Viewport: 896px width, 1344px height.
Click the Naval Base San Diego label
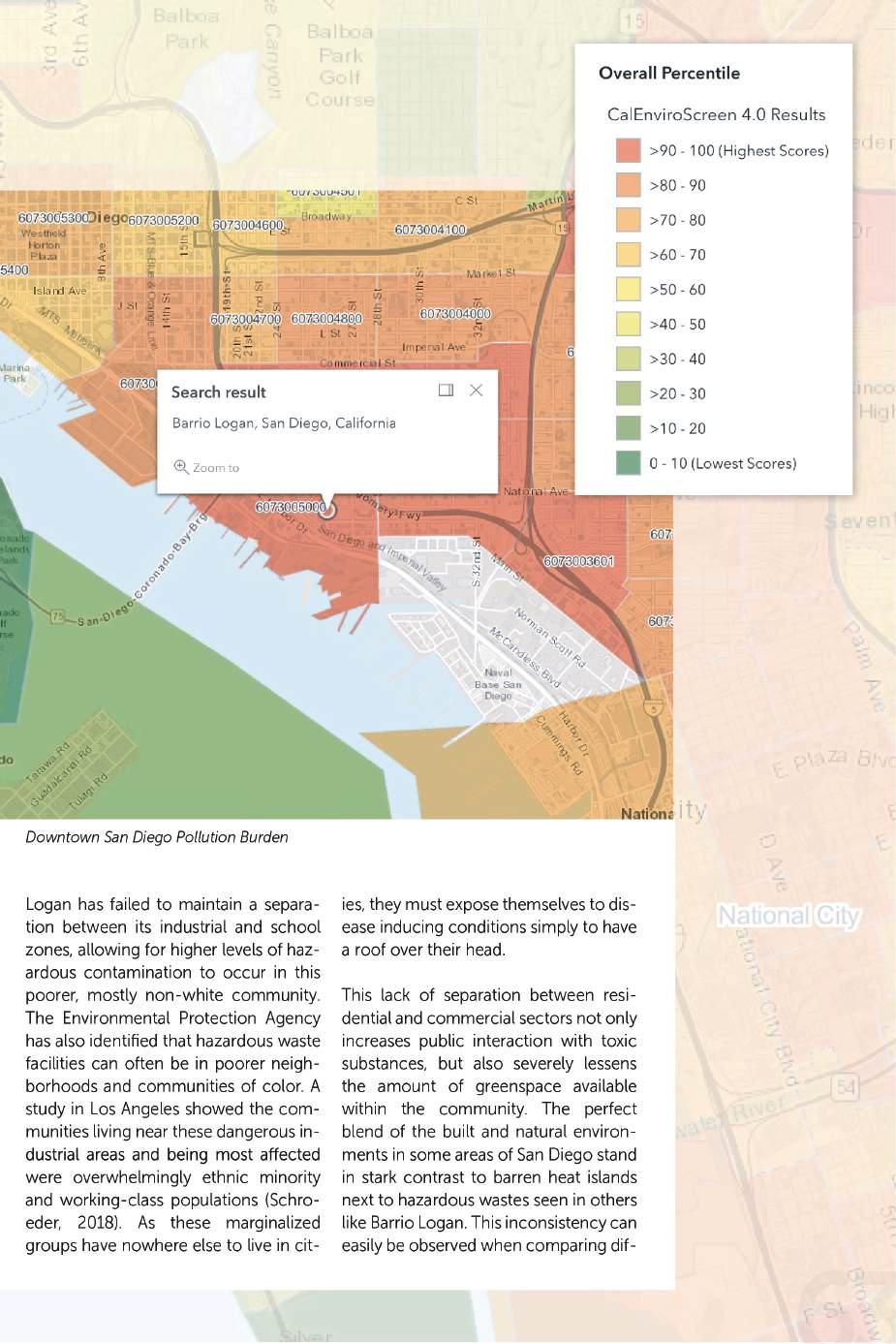(498, 684)
